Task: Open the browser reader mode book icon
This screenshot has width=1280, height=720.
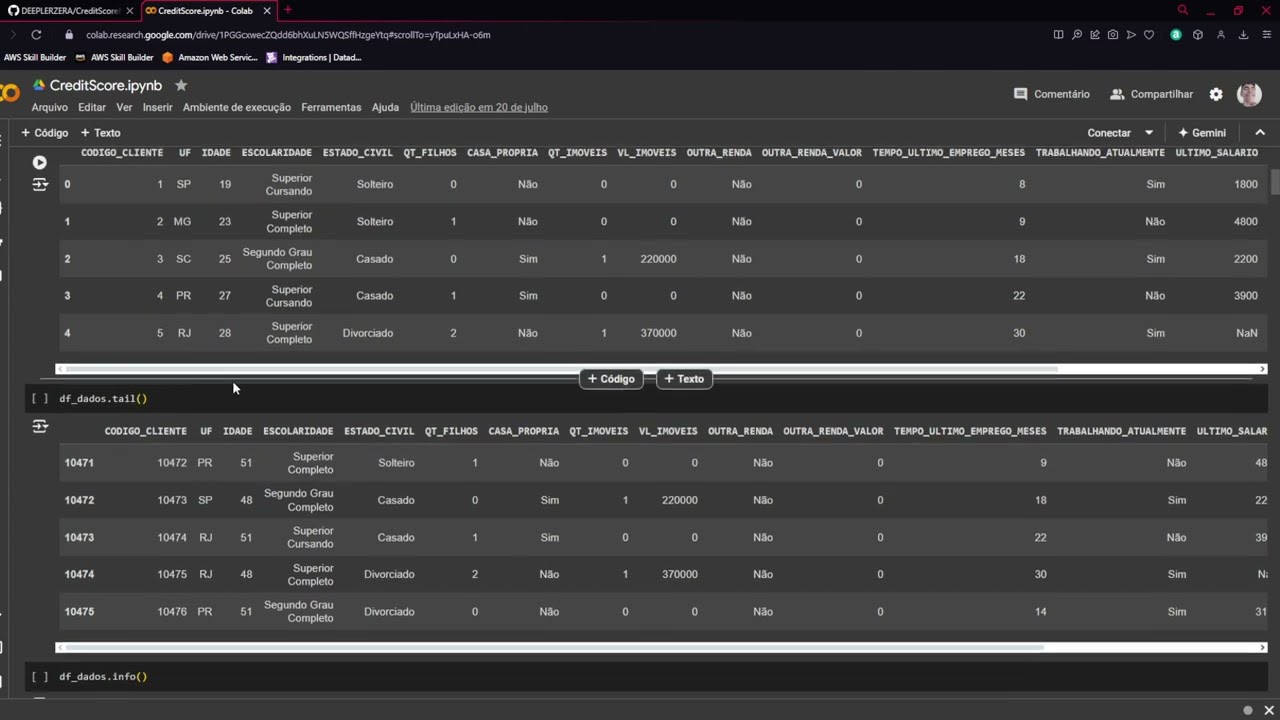Action: [x=1058, y=35]
